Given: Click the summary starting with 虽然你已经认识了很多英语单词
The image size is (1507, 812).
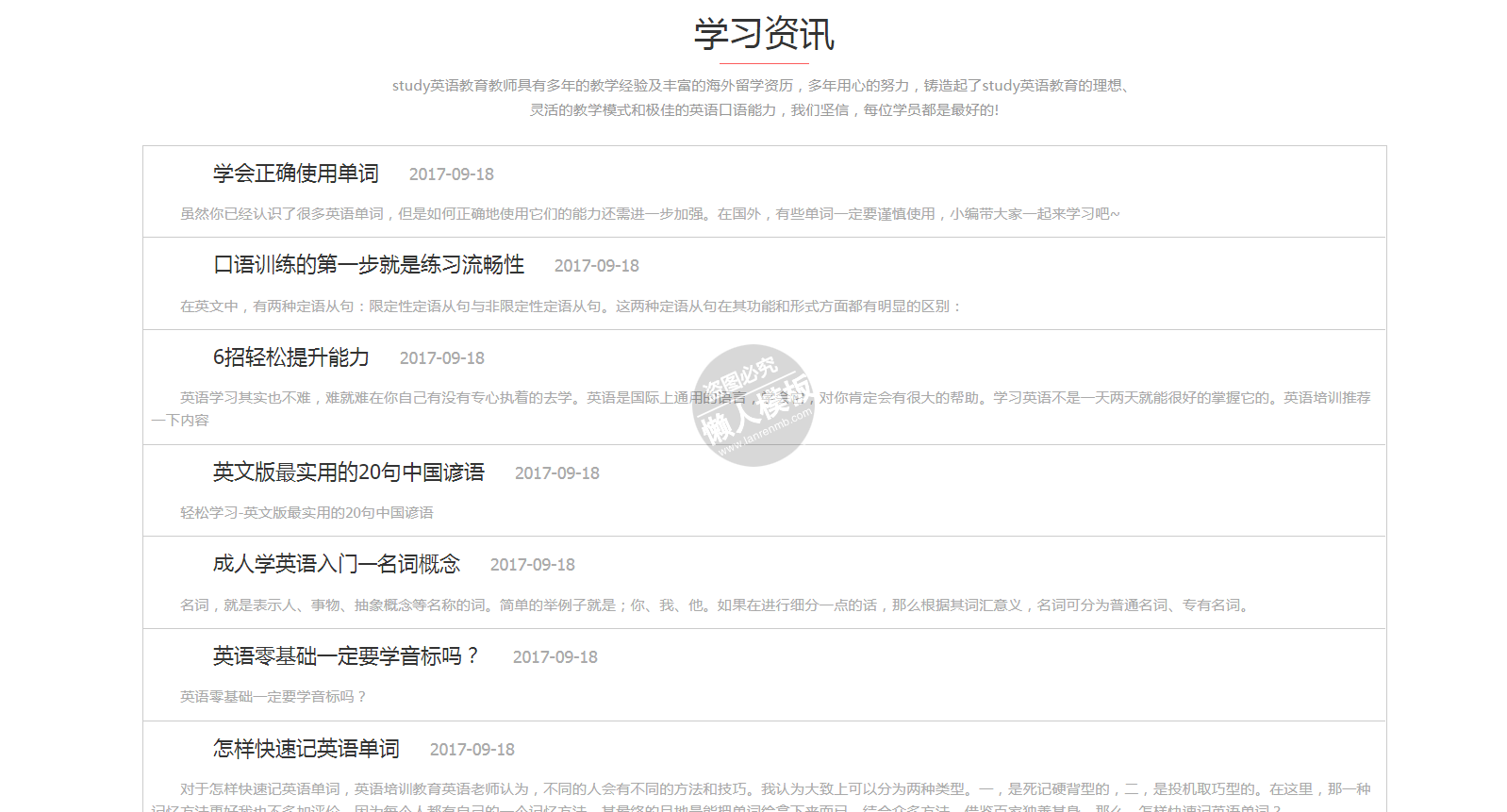Looking at the screenshot, I should [x=649, y=214].
